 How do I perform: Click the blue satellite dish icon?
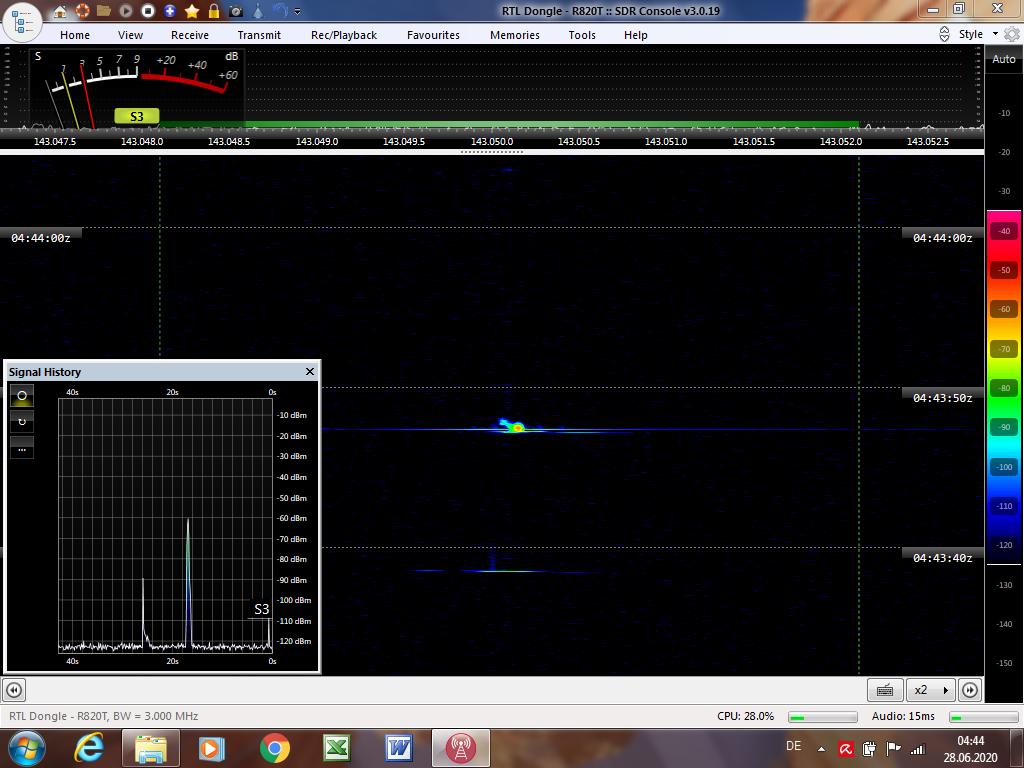click(x=280, y=11)
